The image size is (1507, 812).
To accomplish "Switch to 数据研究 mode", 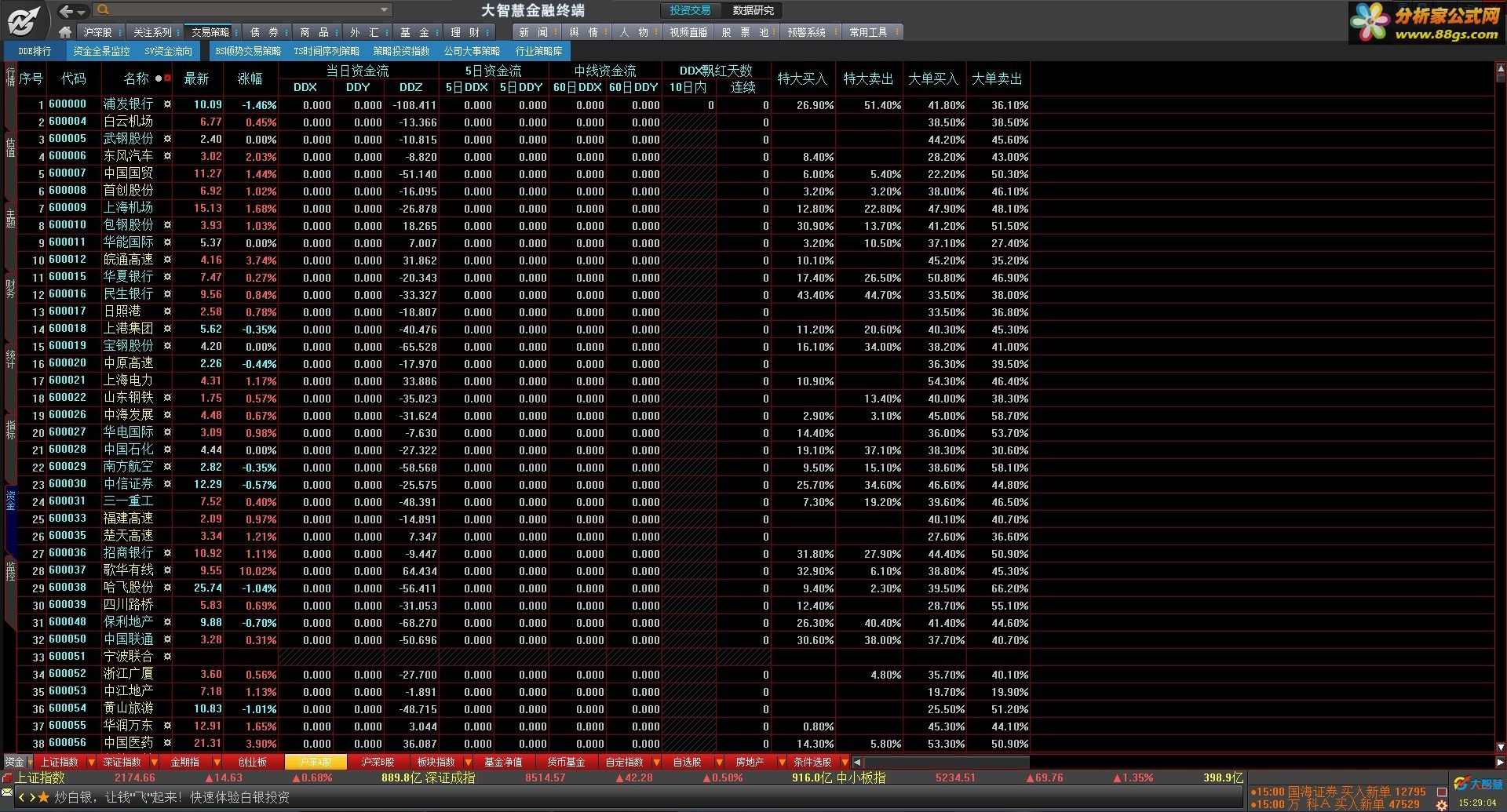I will [753, 10].
